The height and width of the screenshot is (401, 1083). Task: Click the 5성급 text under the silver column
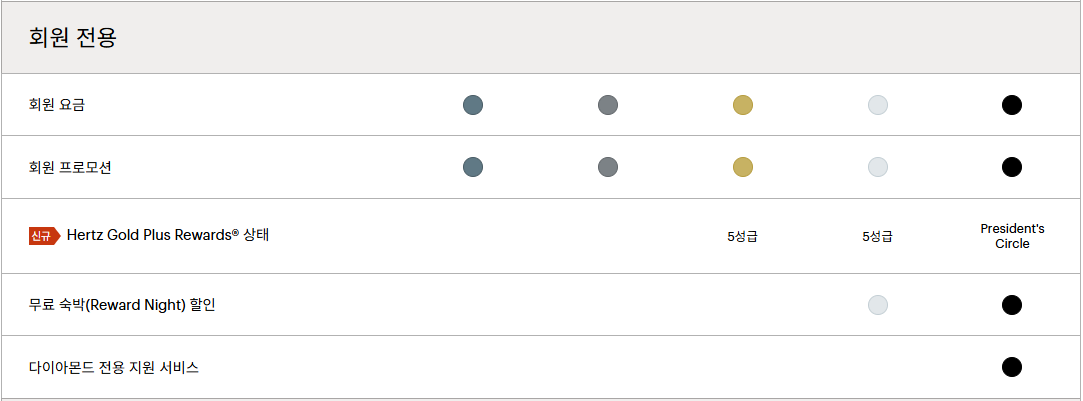(878, 237)
